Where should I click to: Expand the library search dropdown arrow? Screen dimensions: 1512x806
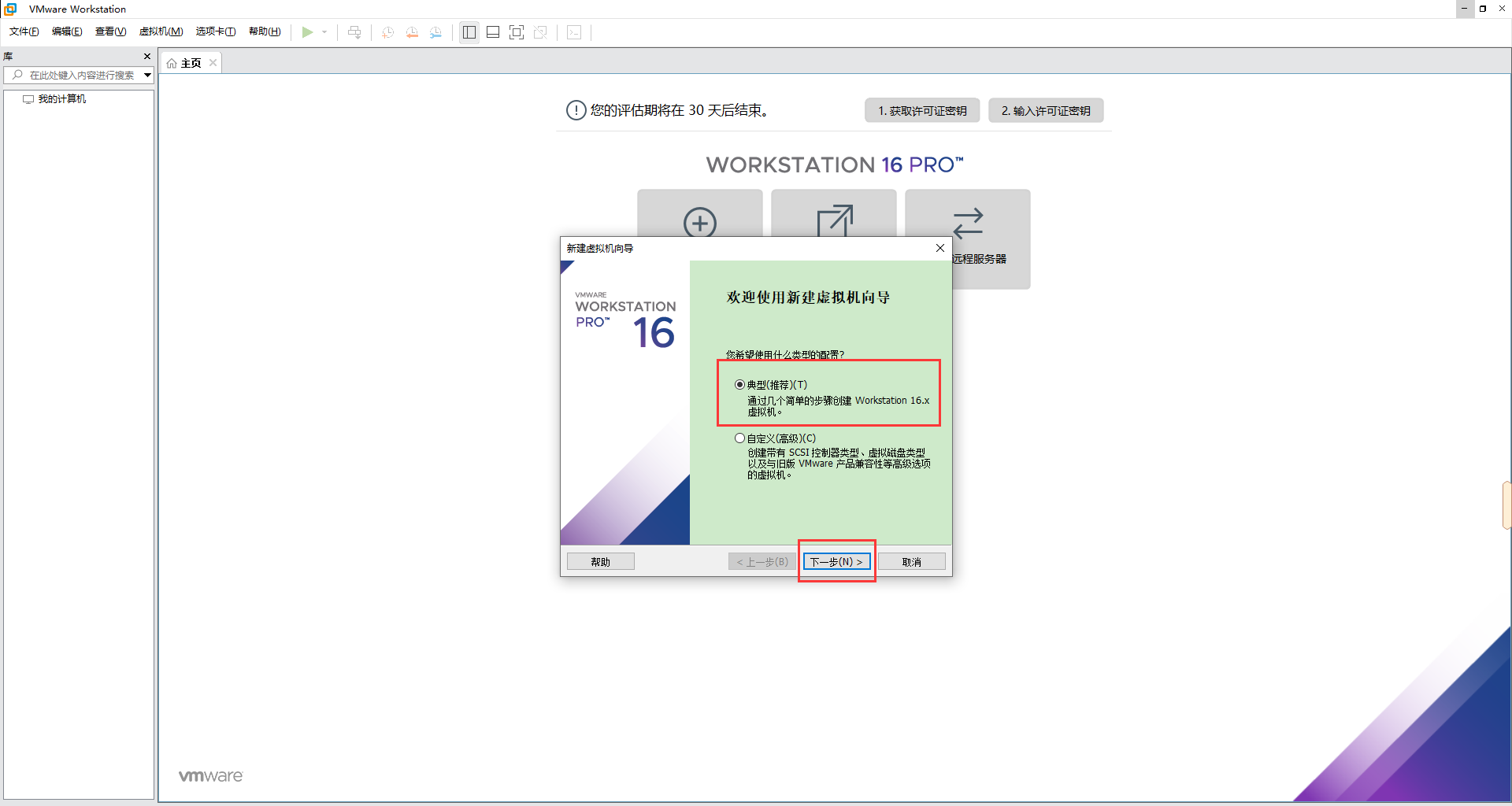147,75
